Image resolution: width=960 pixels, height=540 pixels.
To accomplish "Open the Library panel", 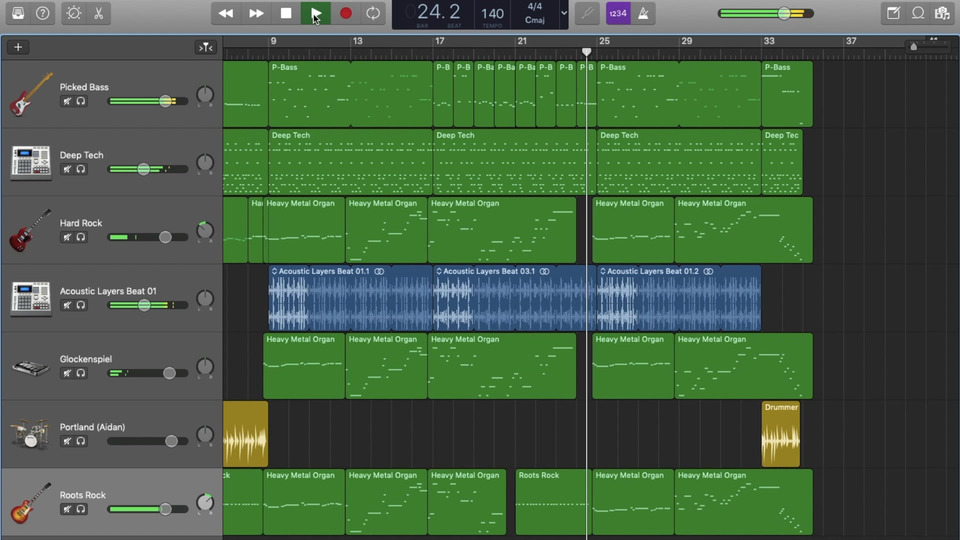I will [18, 13].
